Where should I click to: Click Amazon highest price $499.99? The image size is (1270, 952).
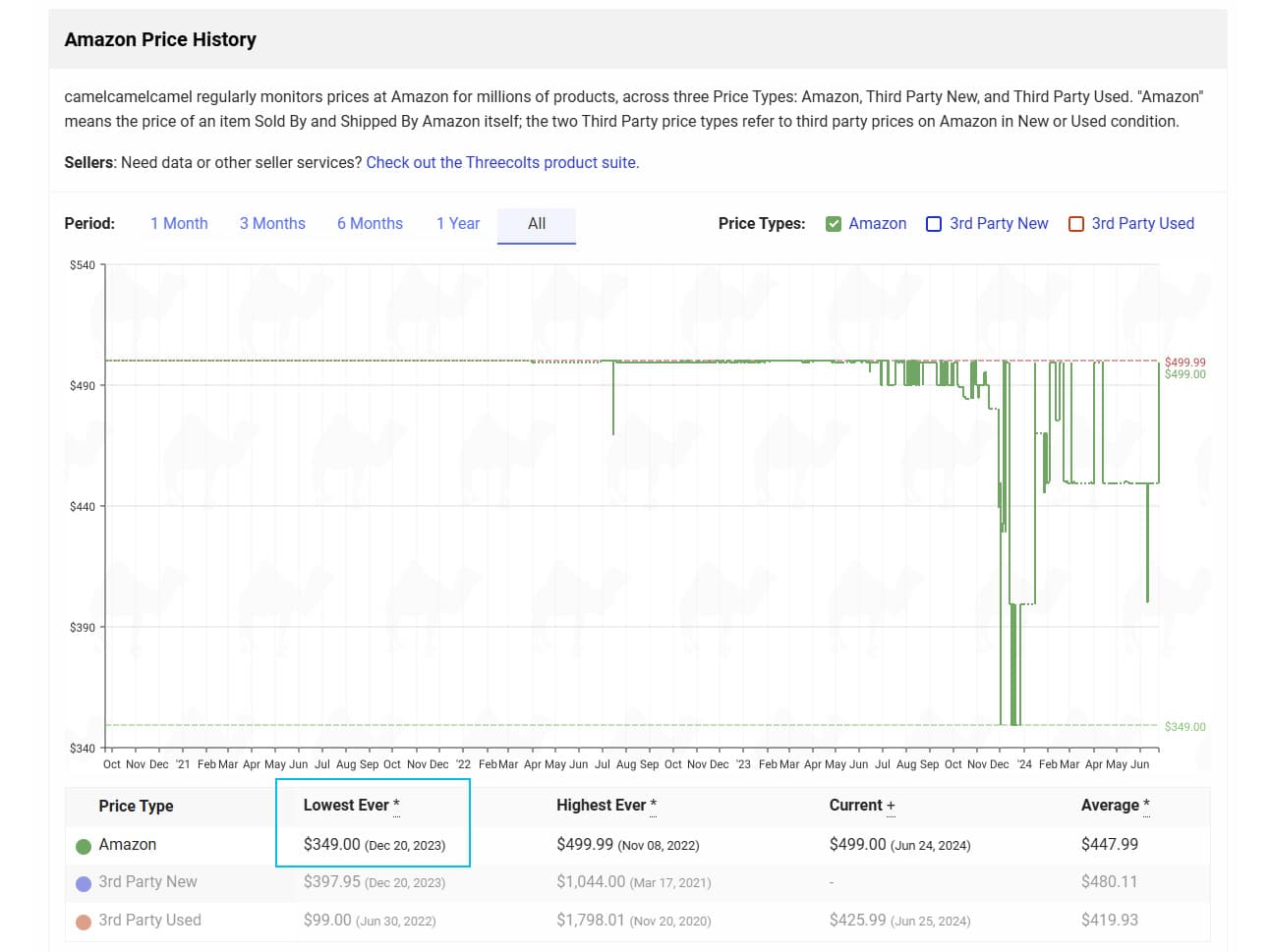pos(585,844)
